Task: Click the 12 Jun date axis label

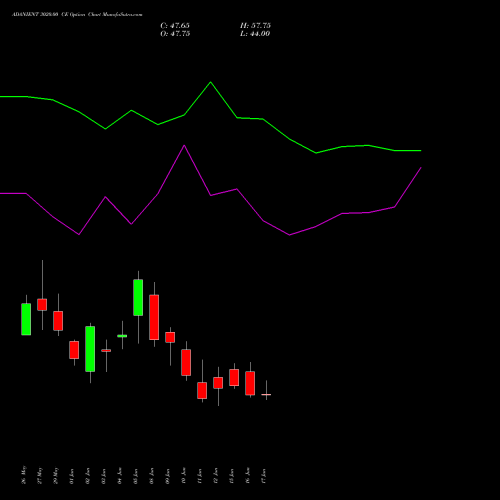Action: pos(216,476)
